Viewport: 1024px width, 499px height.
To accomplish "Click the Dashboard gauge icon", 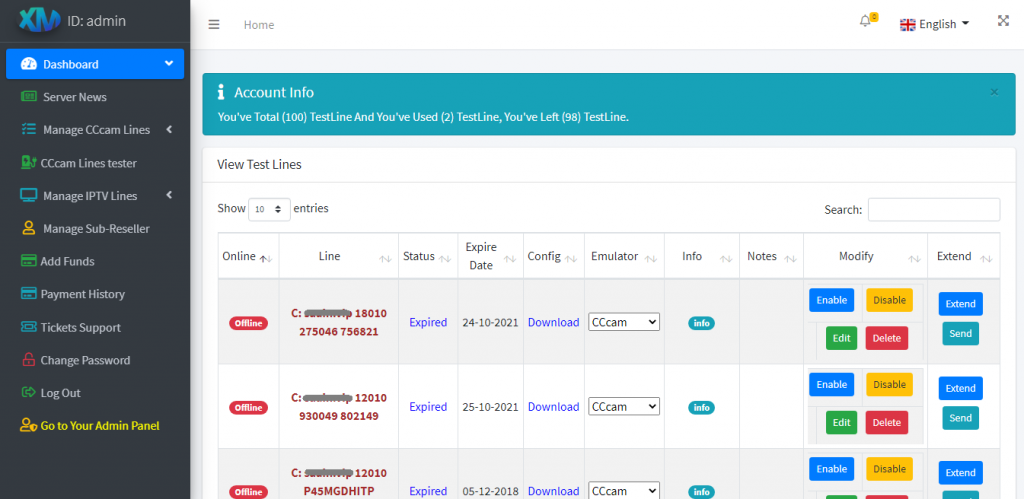I will (29, 64).
